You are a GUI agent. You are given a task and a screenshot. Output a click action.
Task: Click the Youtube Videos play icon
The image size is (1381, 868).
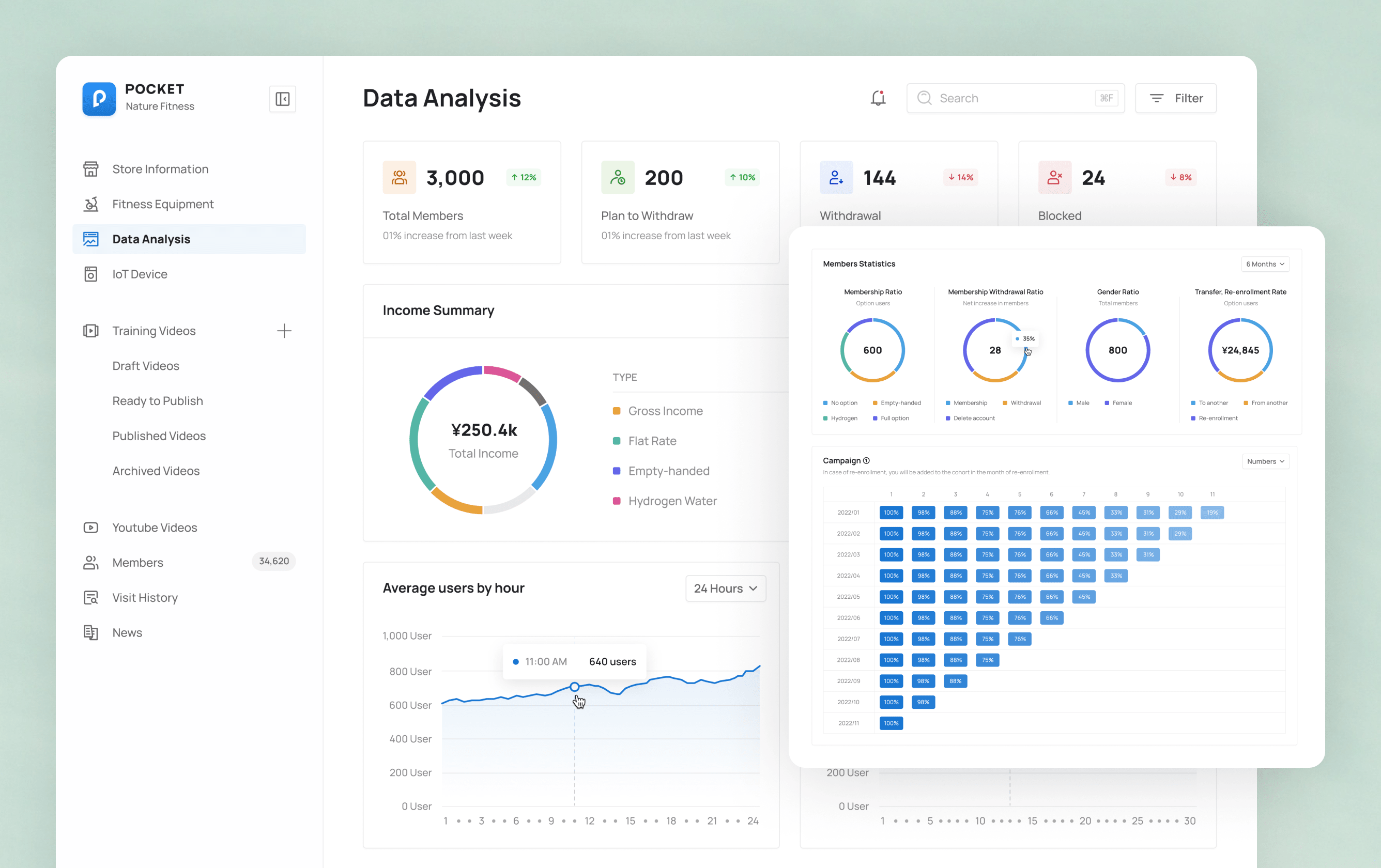90,528
